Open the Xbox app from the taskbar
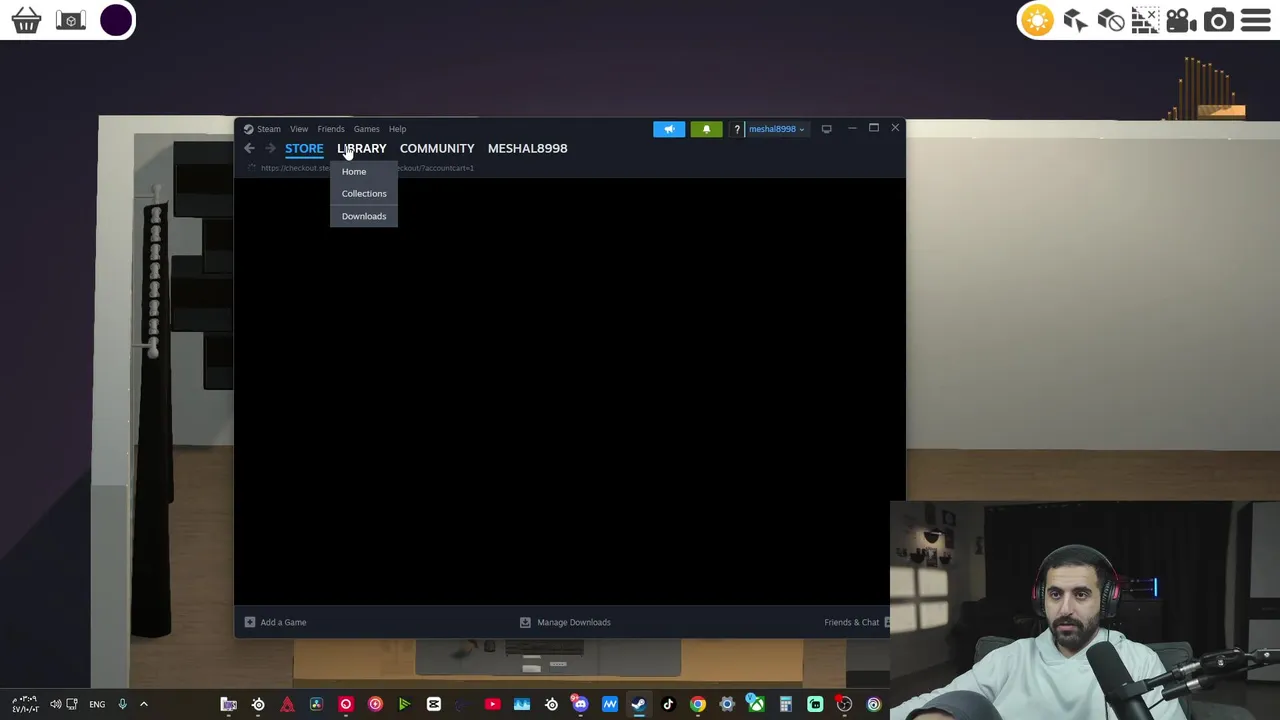Viewport: 1280px width, 720px height. (x=756, y=705)
